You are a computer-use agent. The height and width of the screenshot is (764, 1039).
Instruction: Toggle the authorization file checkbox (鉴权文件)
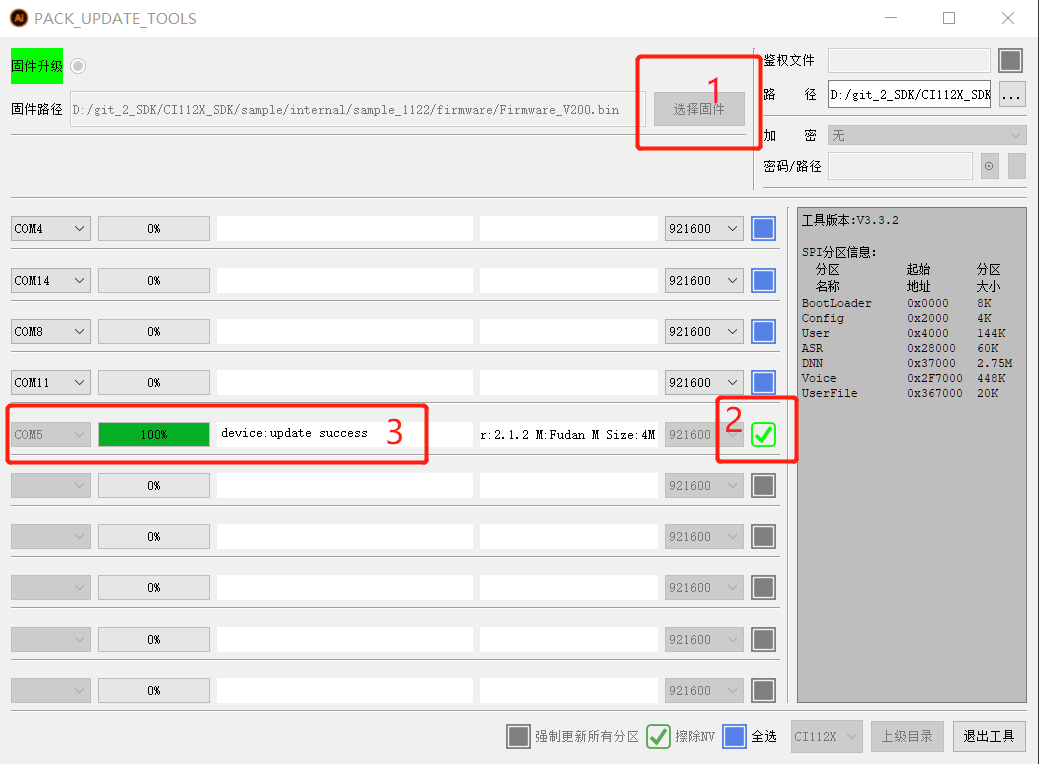1010,61
